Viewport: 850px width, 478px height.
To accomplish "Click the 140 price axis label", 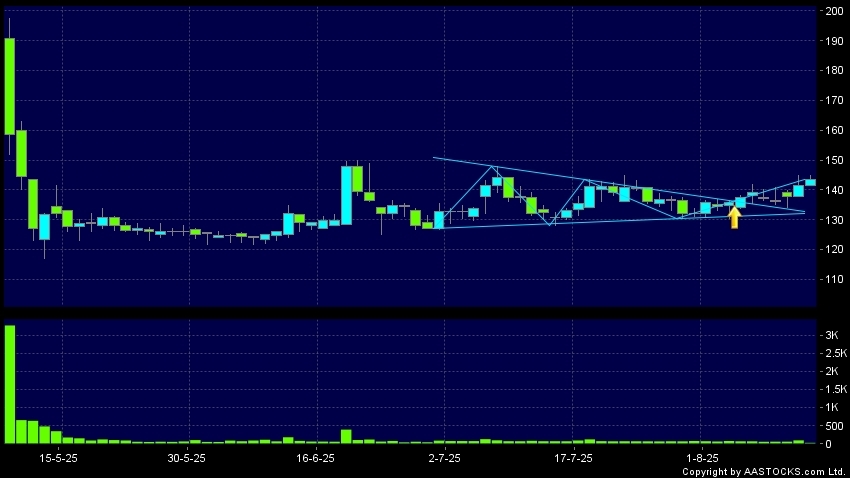I will pyautogui.click(x=834, y=190).
